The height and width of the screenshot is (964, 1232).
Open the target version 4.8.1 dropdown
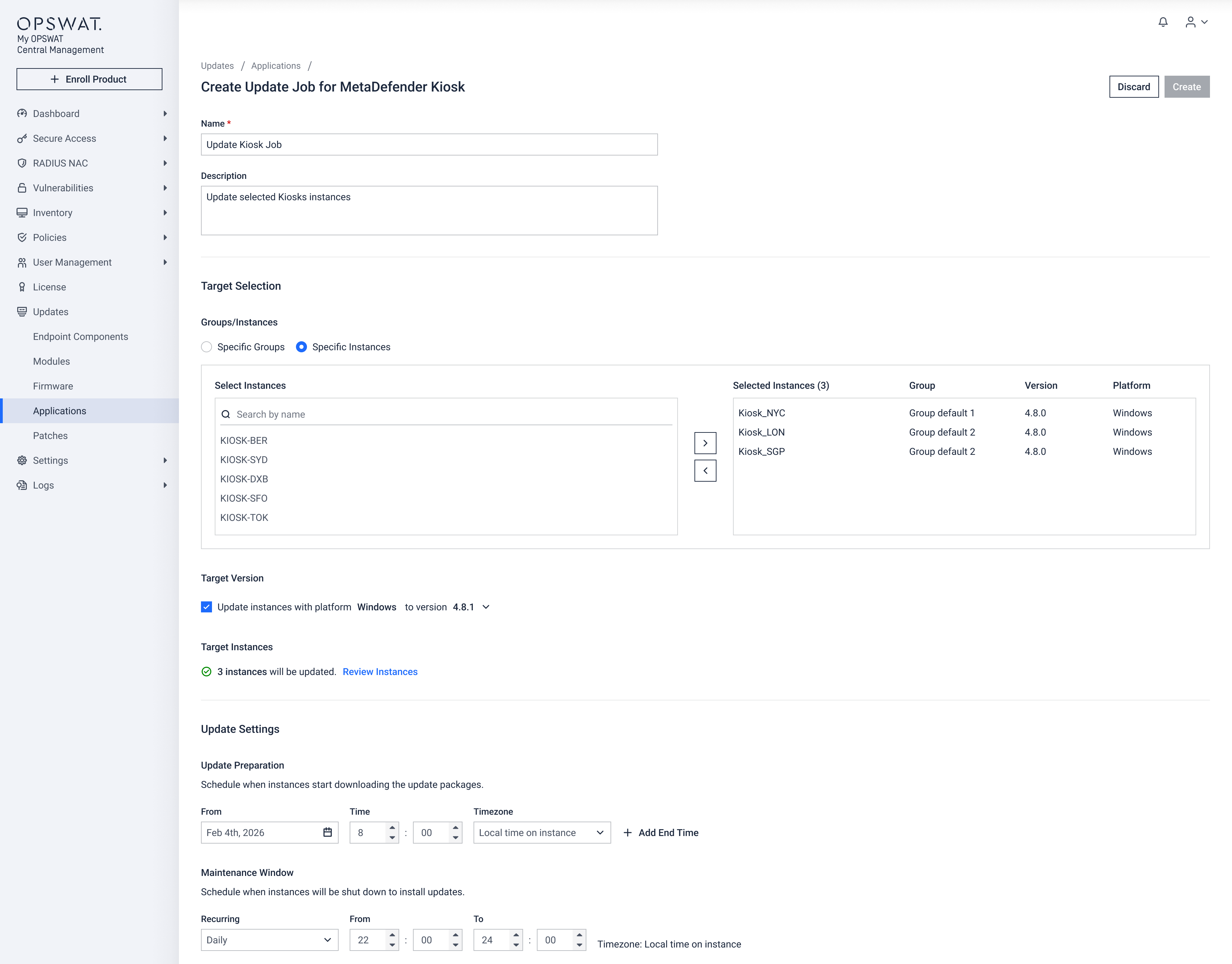(x=486, y=607)
